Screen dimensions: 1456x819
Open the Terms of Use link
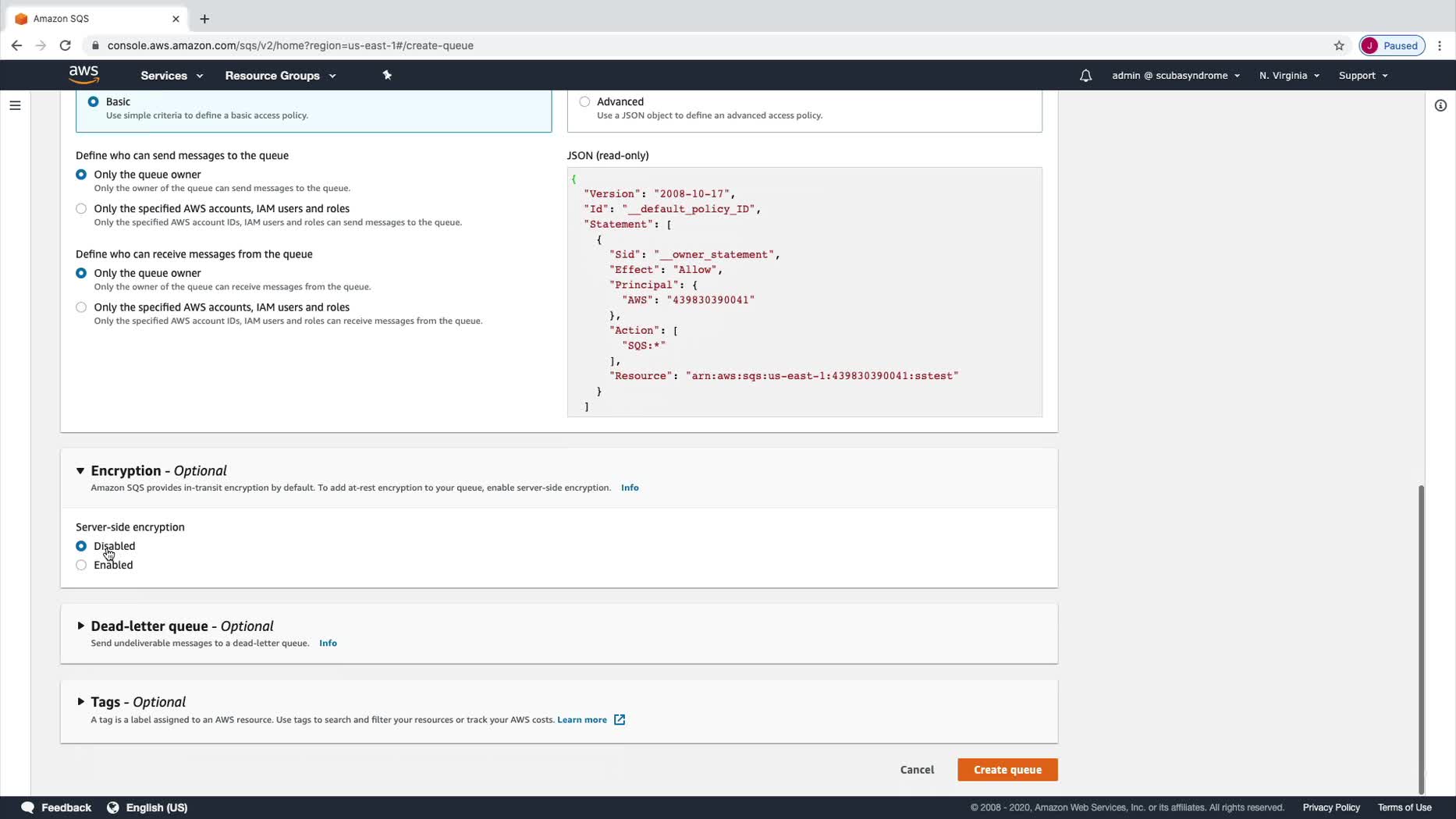tap(1405, 807)
